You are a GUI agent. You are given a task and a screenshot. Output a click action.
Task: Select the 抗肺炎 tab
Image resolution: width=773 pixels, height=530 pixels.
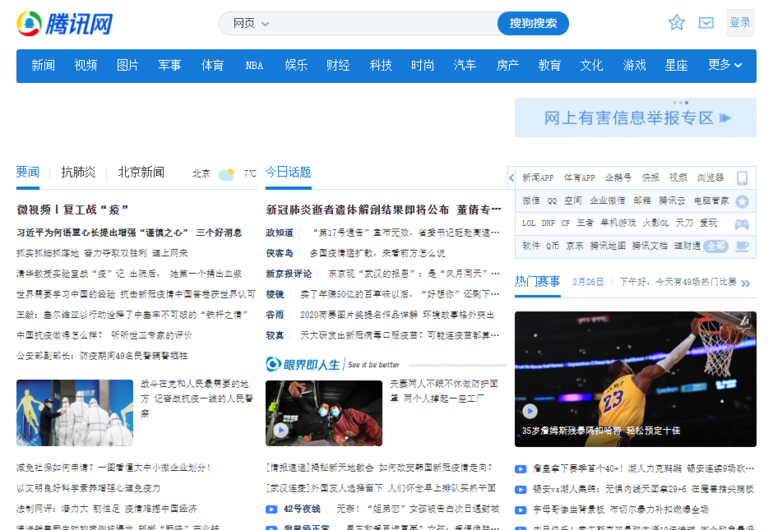pos(78,173)
